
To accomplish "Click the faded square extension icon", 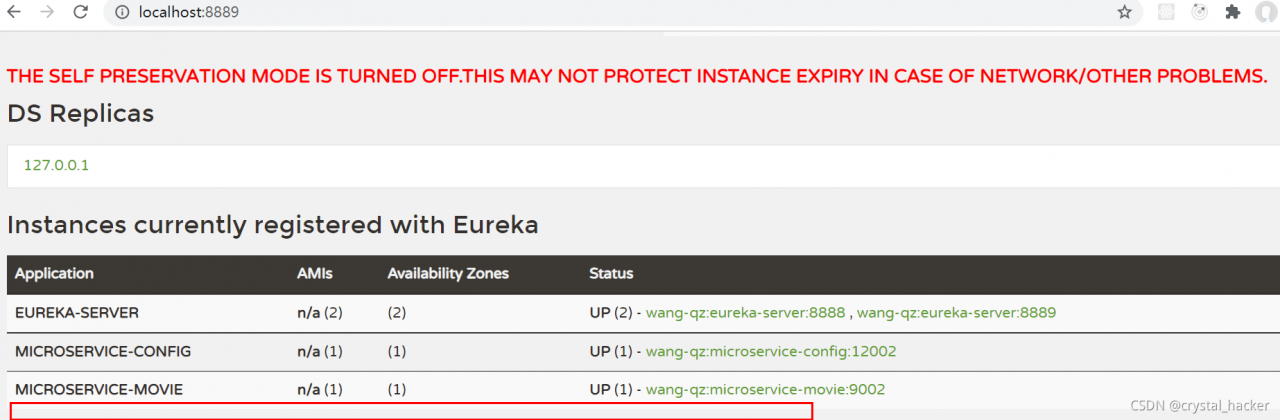I will point(1166,13).
